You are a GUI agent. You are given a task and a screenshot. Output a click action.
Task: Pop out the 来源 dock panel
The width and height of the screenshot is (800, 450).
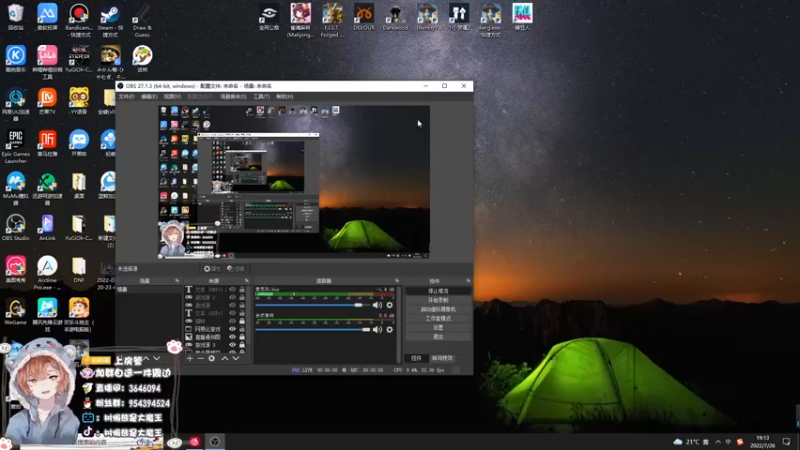pyautogui.click(x=246, y=281)
